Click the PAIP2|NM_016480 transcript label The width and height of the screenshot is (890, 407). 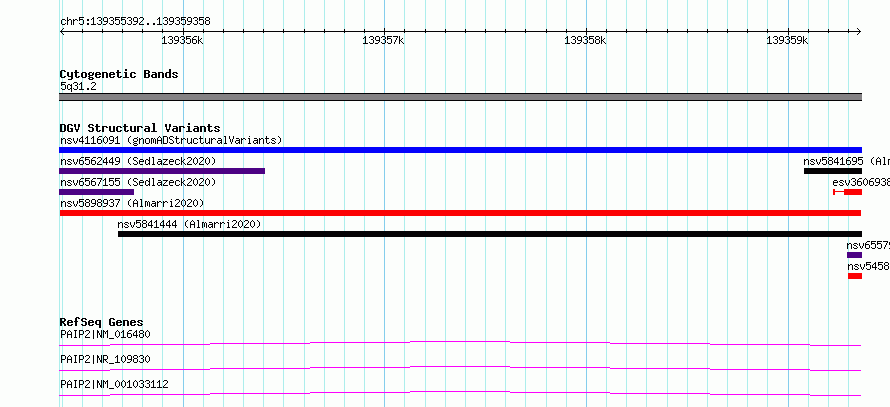[105, 334]
